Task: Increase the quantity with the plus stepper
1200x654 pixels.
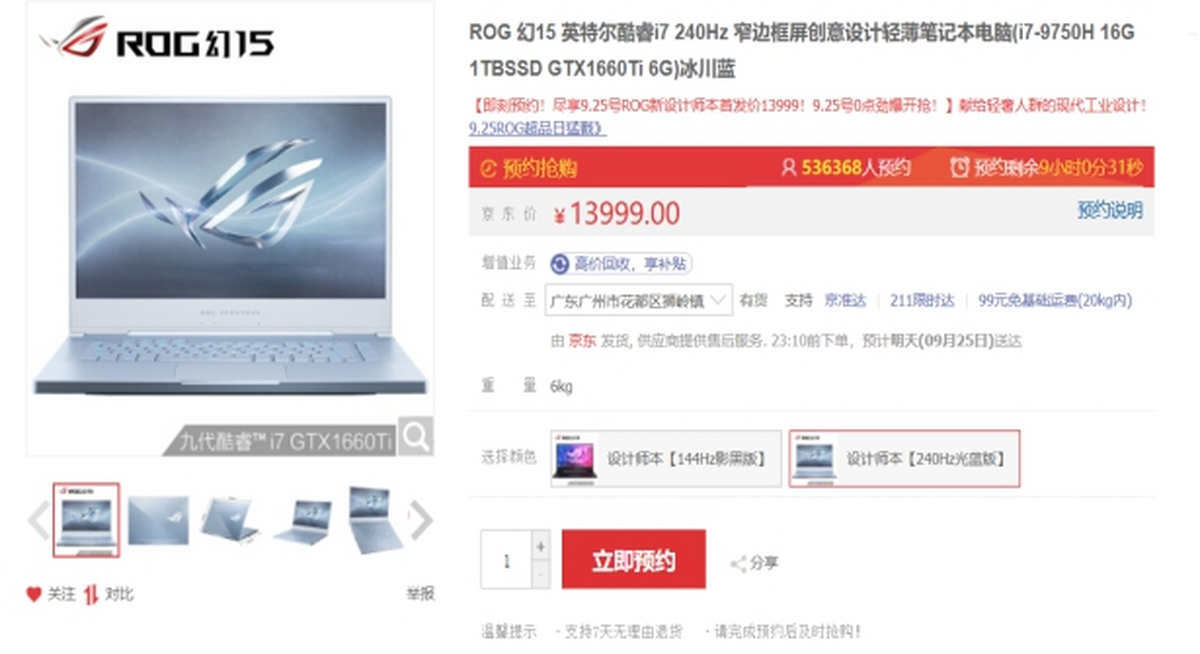Action: (x=541, y=547)
